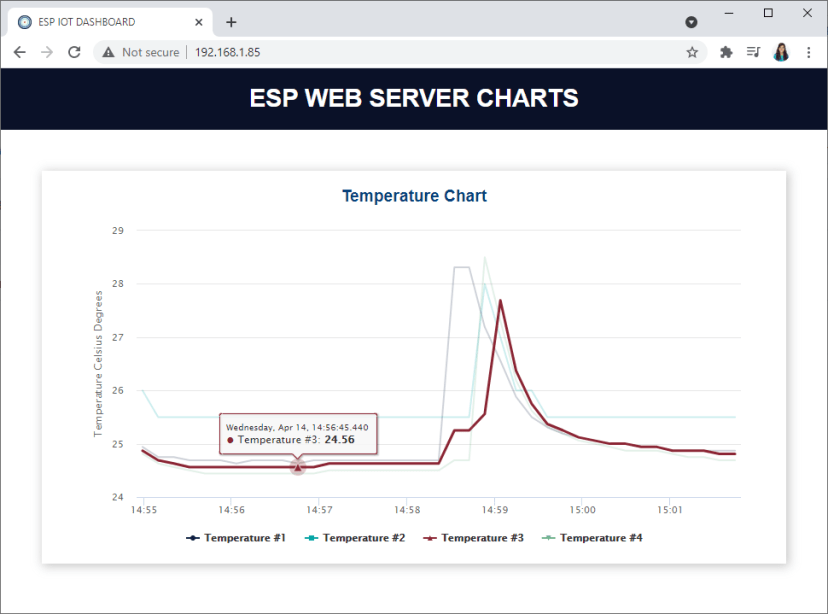Click the Temperature #3 tooltip on the chart
The width and height of the screenshot is (828, 614).
click(x=298, y=433)
